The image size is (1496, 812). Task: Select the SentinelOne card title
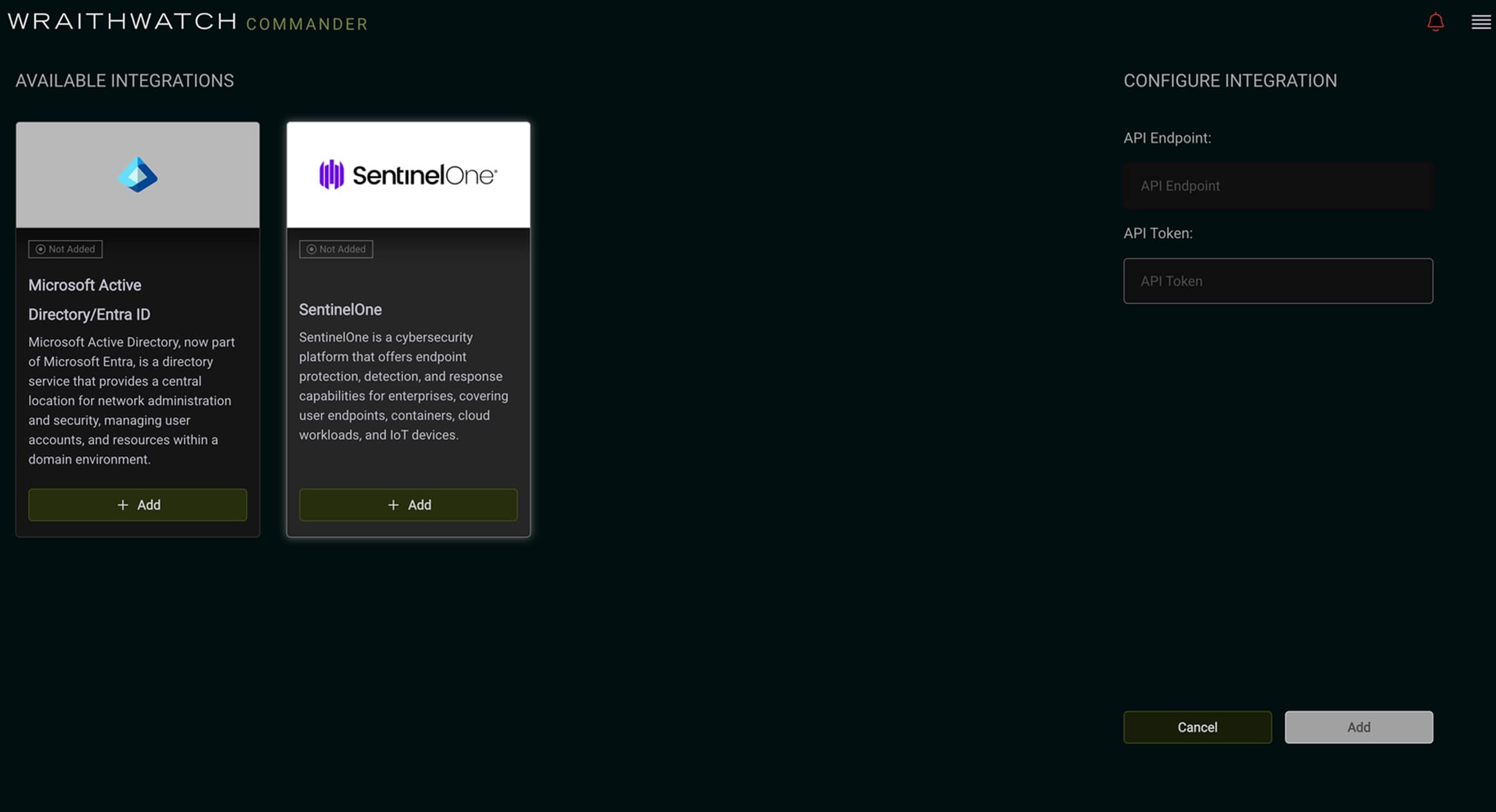[340, 310]
